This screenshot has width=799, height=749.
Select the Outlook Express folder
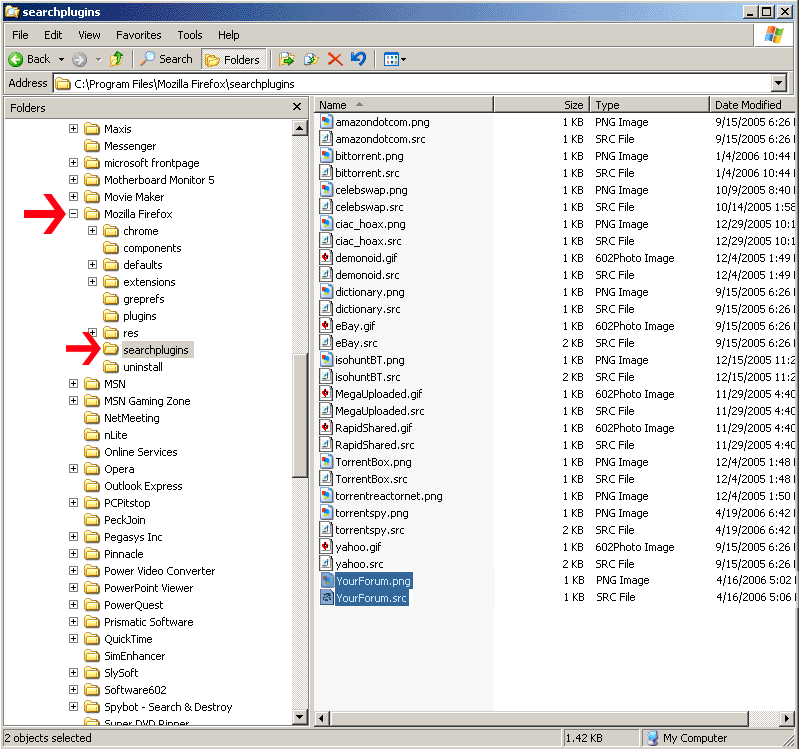pos(143,486)
